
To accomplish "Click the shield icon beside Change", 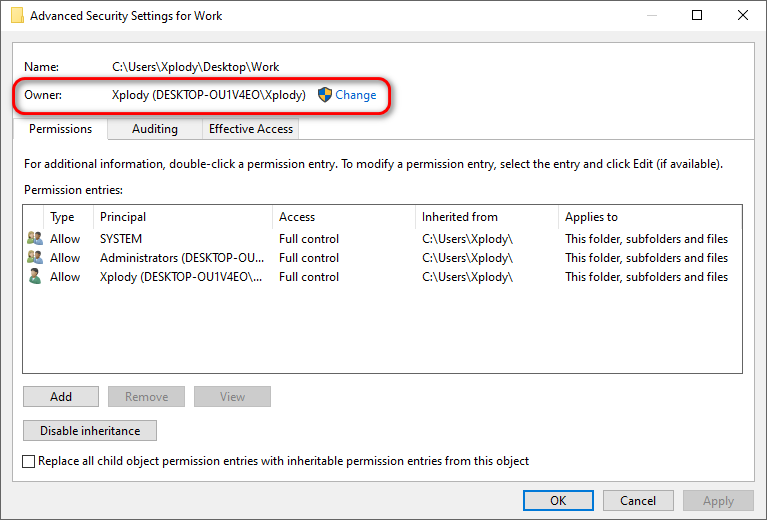I will (x=325, y=95).
